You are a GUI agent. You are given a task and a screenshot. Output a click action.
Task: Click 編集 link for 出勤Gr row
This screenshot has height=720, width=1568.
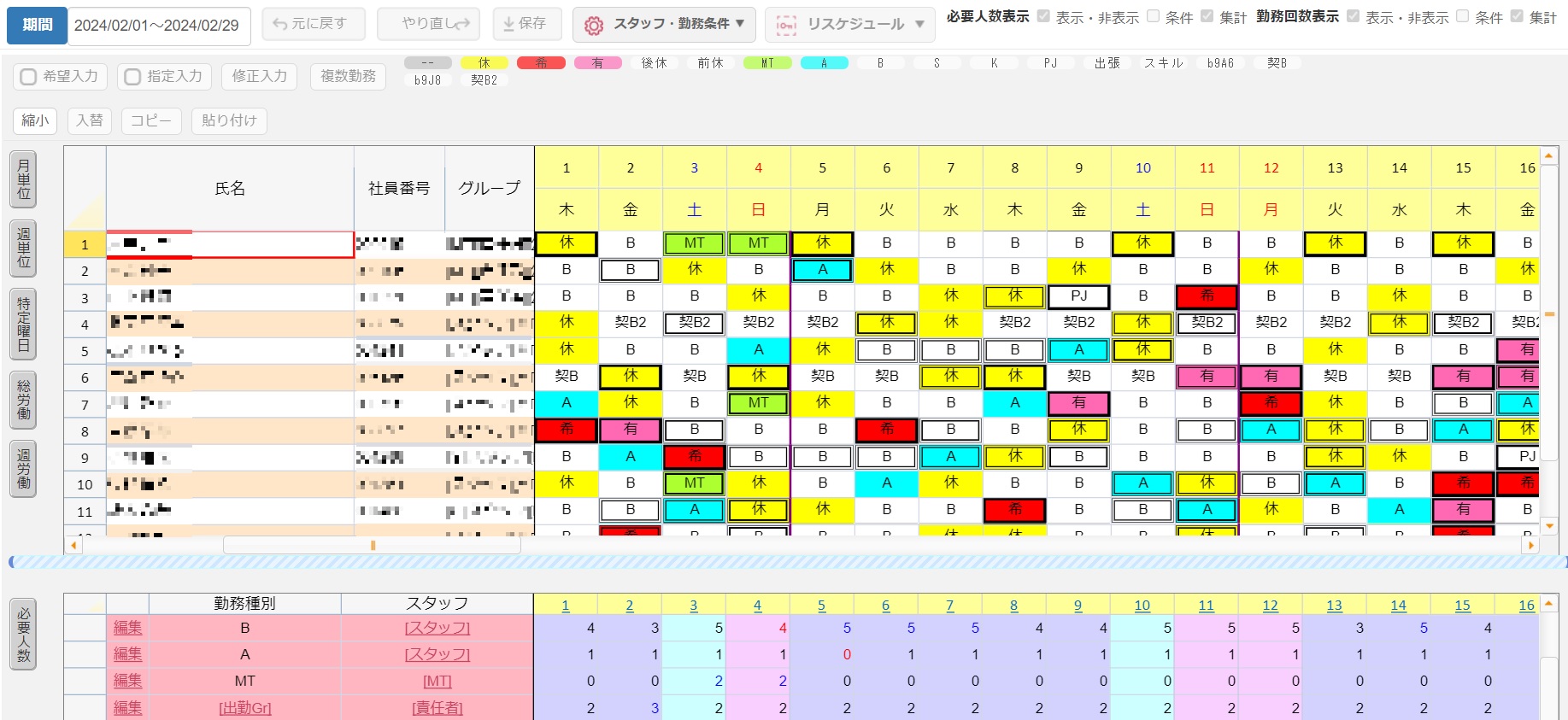click(x=127, y=707)
